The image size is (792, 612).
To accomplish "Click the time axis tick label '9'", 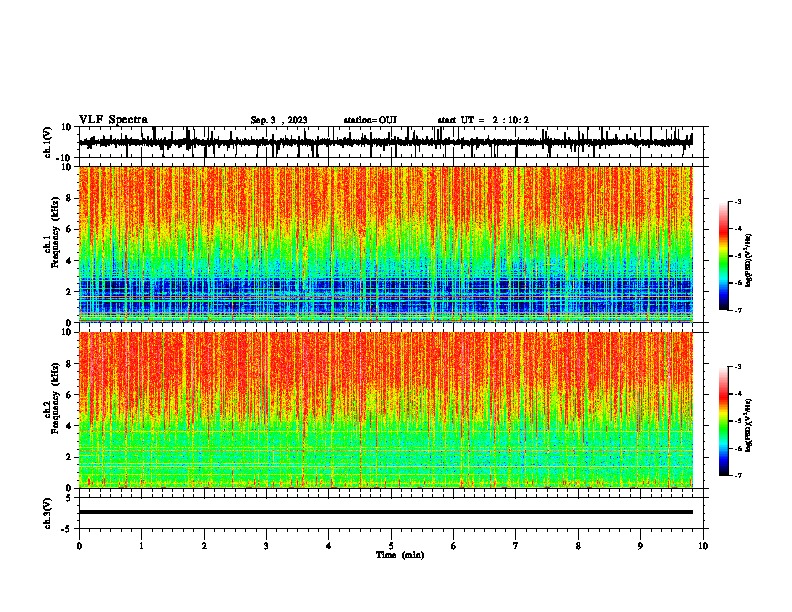I will (640, 546).
